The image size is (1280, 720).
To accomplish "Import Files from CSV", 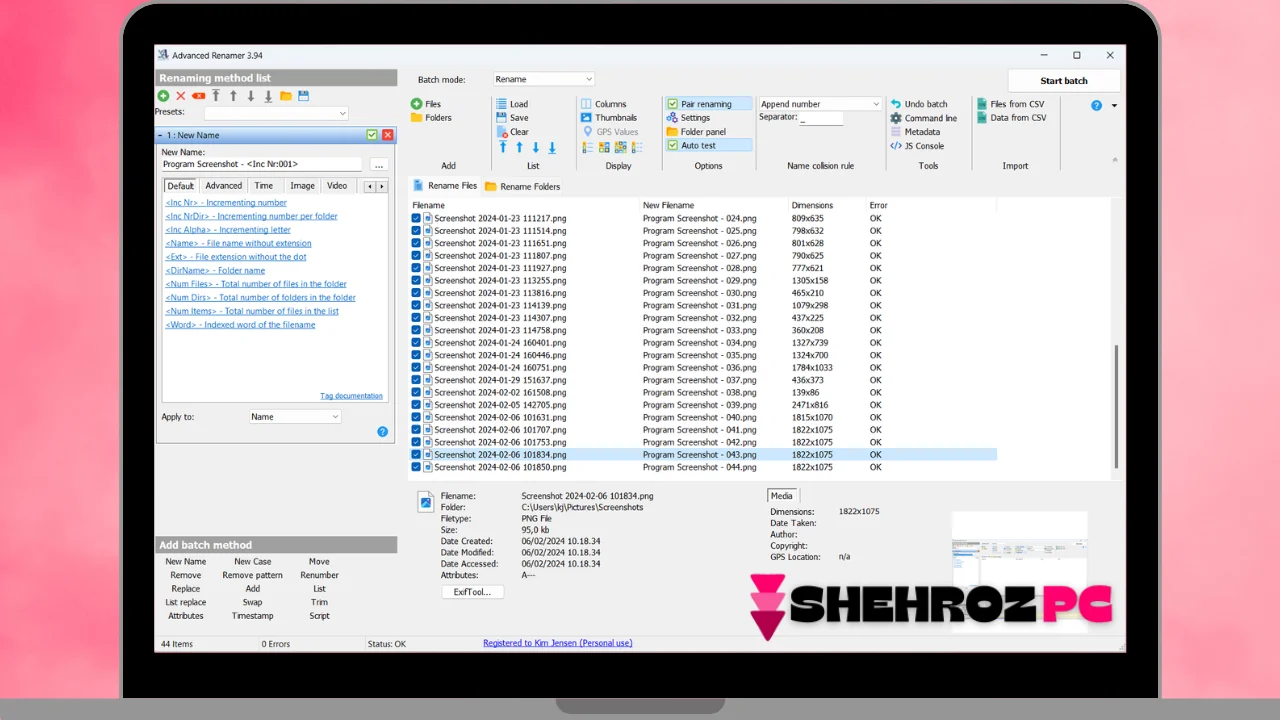I will 1010,104.
